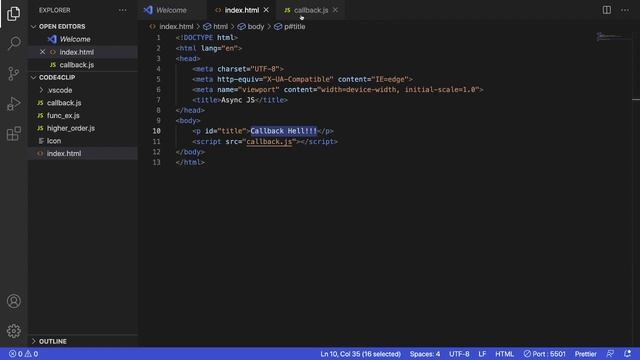The image size is (640, 360).
Task: Click the p#title breadcrumb segment
Action: coord(294,27)
